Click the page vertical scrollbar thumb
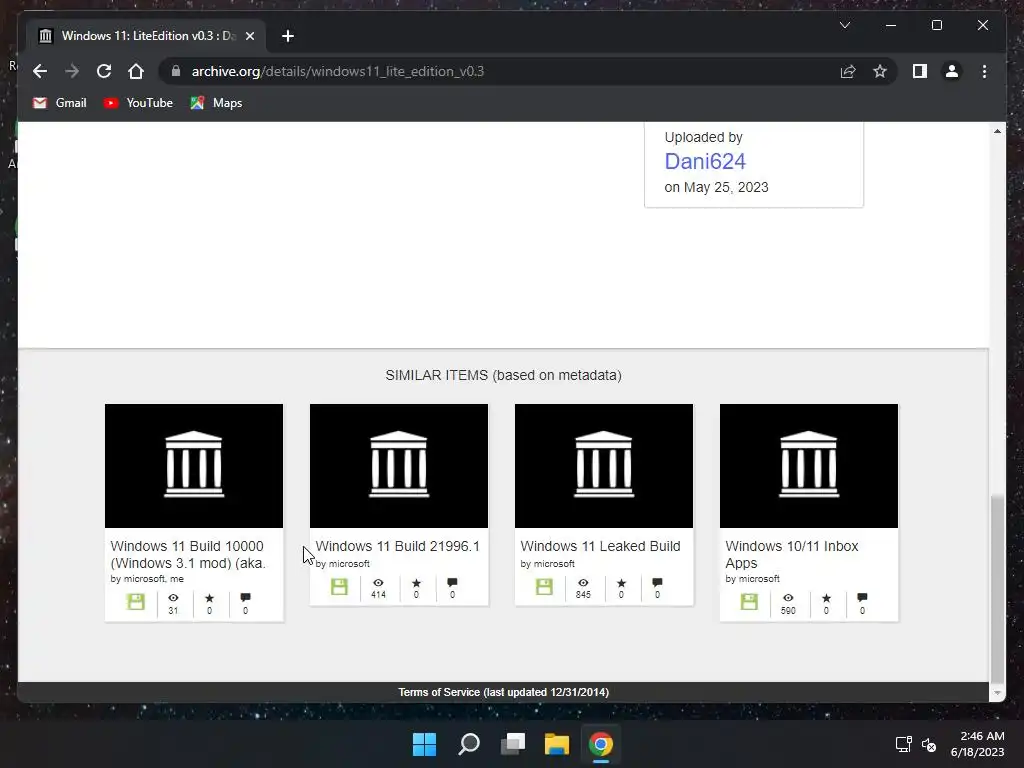The image size is (1024, 768). (997, 588)
